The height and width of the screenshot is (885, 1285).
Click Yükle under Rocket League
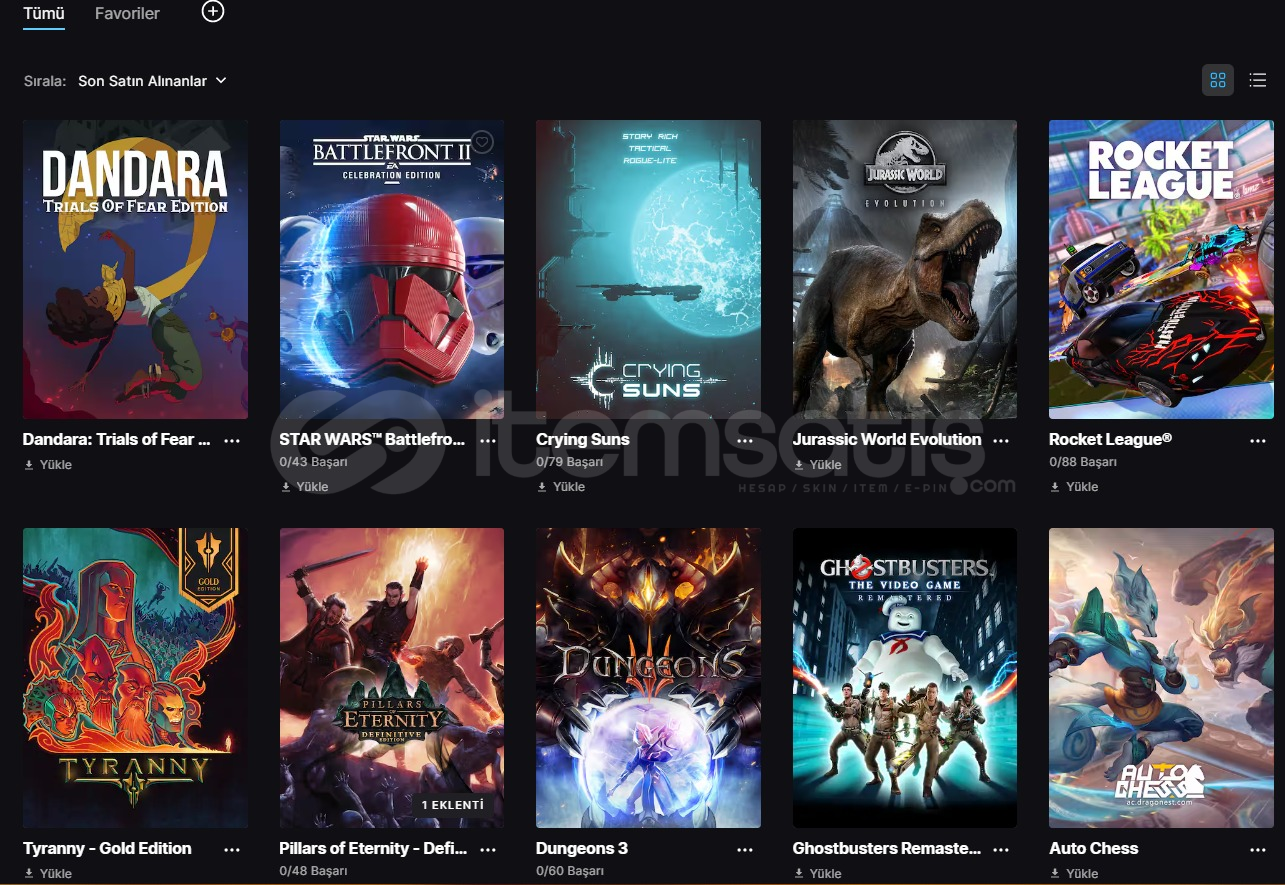coord(1074,487)
